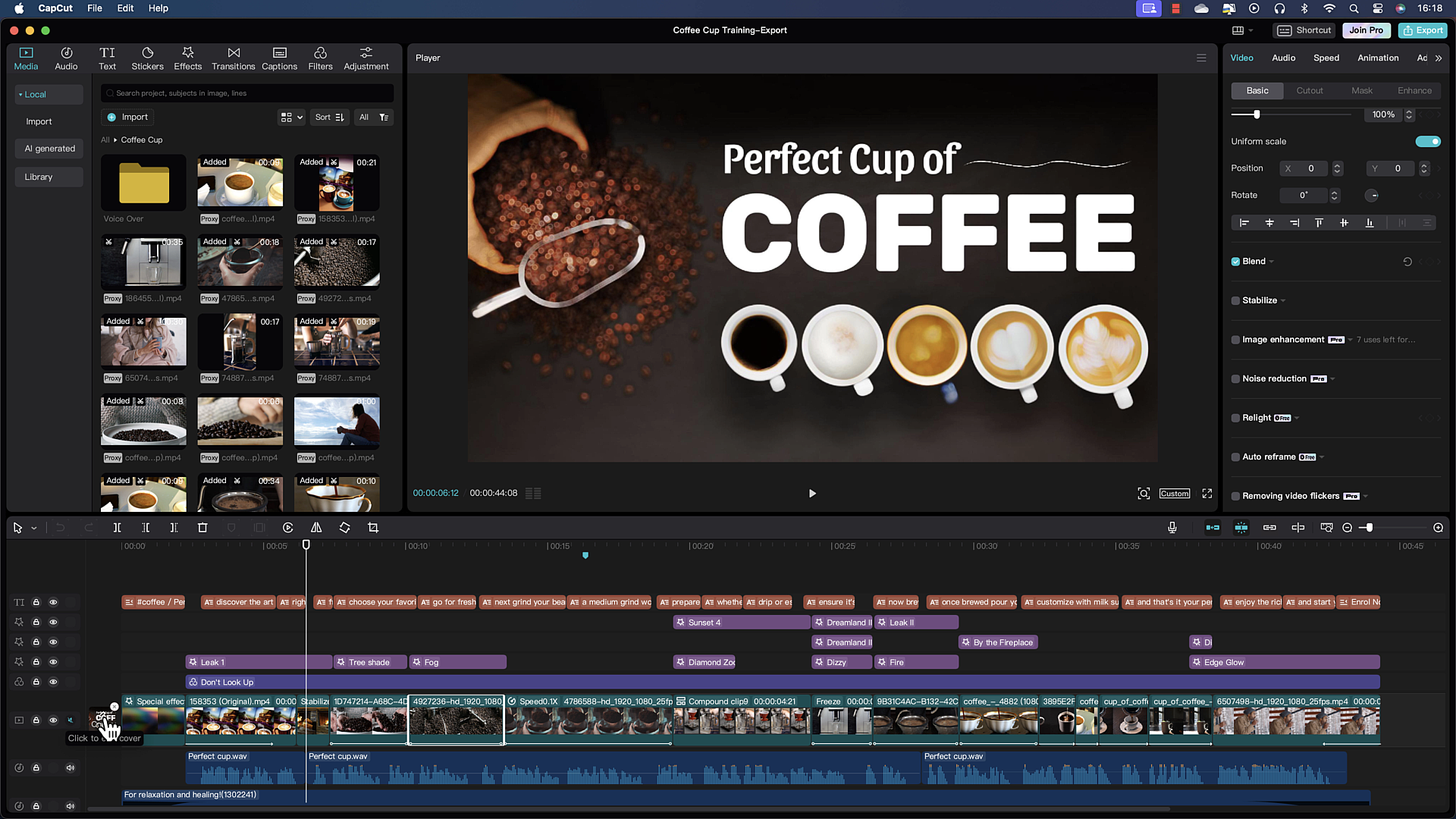Adjust the scale slider handle
The width and height of the screenshot is (1456, 819).
click(x=1257, y=115)
